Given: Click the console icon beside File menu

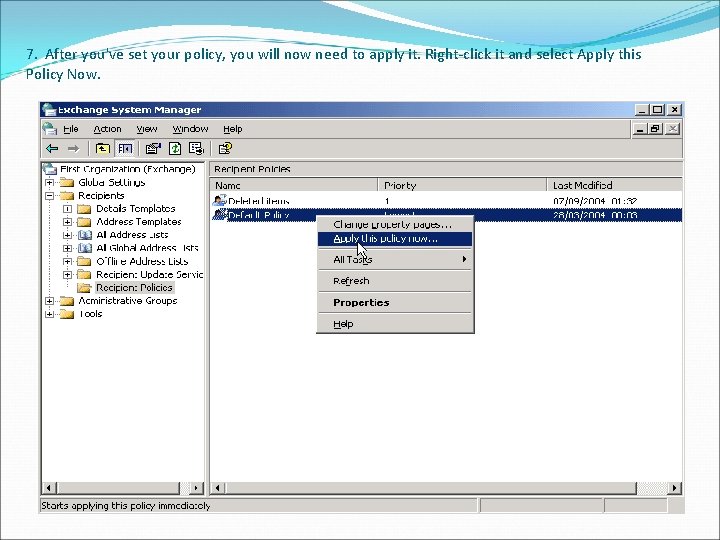Looking at the screenshot, I should pyautogui.click(x=50, y=129).
